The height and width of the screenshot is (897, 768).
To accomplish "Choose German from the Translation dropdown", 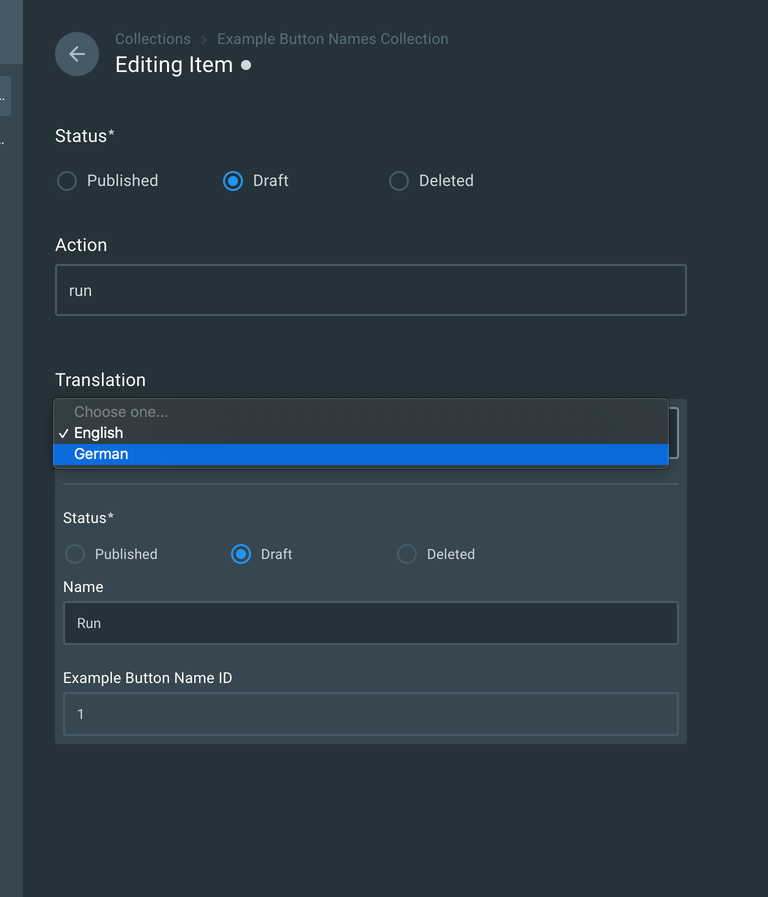I will [x=101, y=454].
